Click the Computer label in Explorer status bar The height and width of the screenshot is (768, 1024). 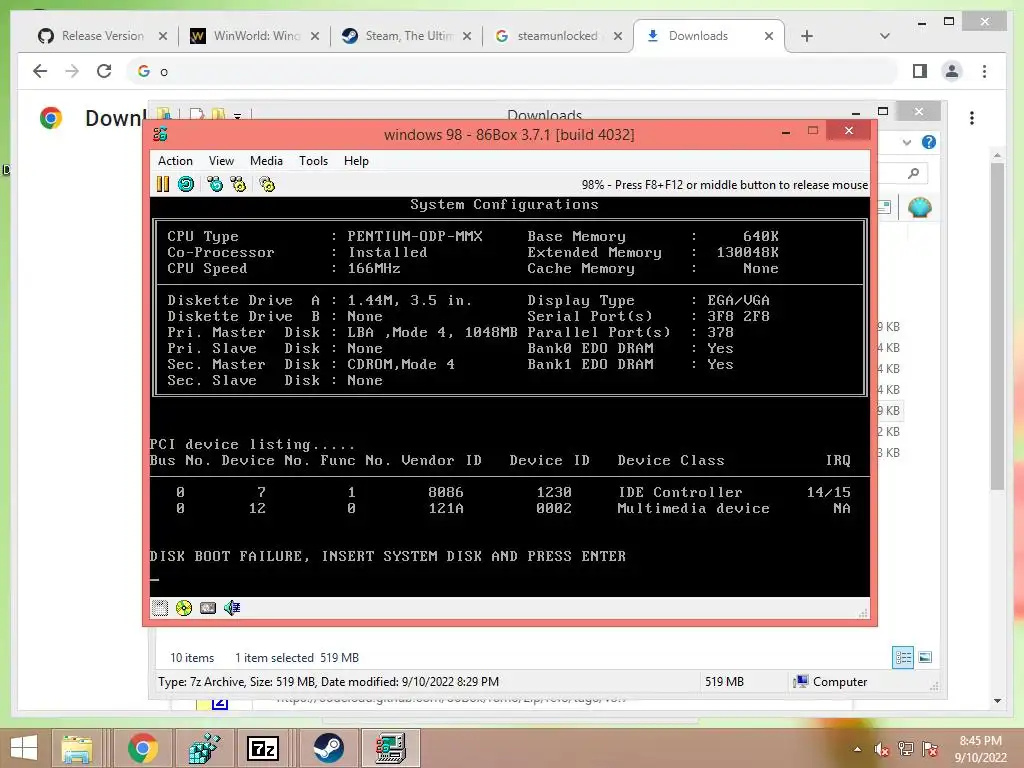(840, 682)
